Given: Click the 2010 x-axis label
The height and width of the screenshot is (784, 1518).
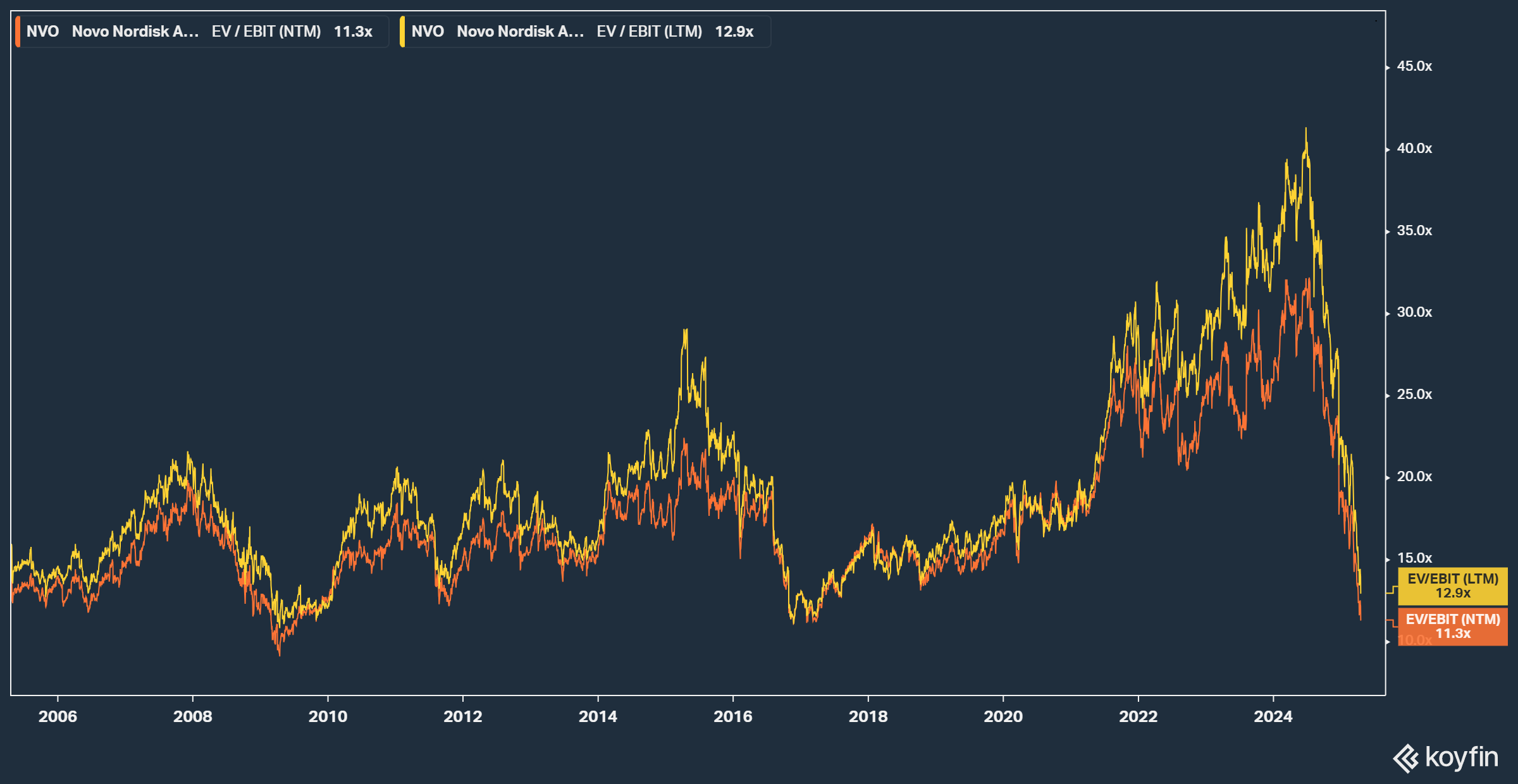Looking at the screenshot, I should tap(328, 716).
